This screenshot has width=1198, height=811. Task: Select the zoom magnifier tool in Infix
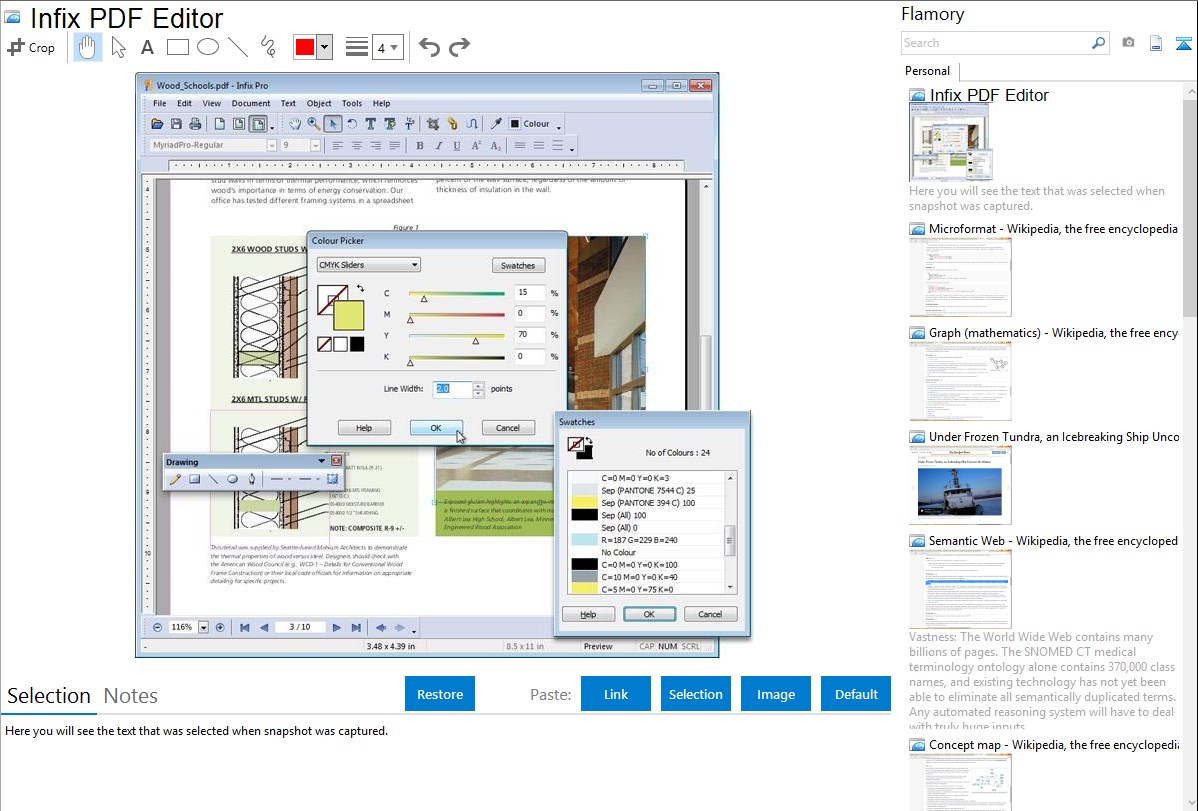click(313, 124)
